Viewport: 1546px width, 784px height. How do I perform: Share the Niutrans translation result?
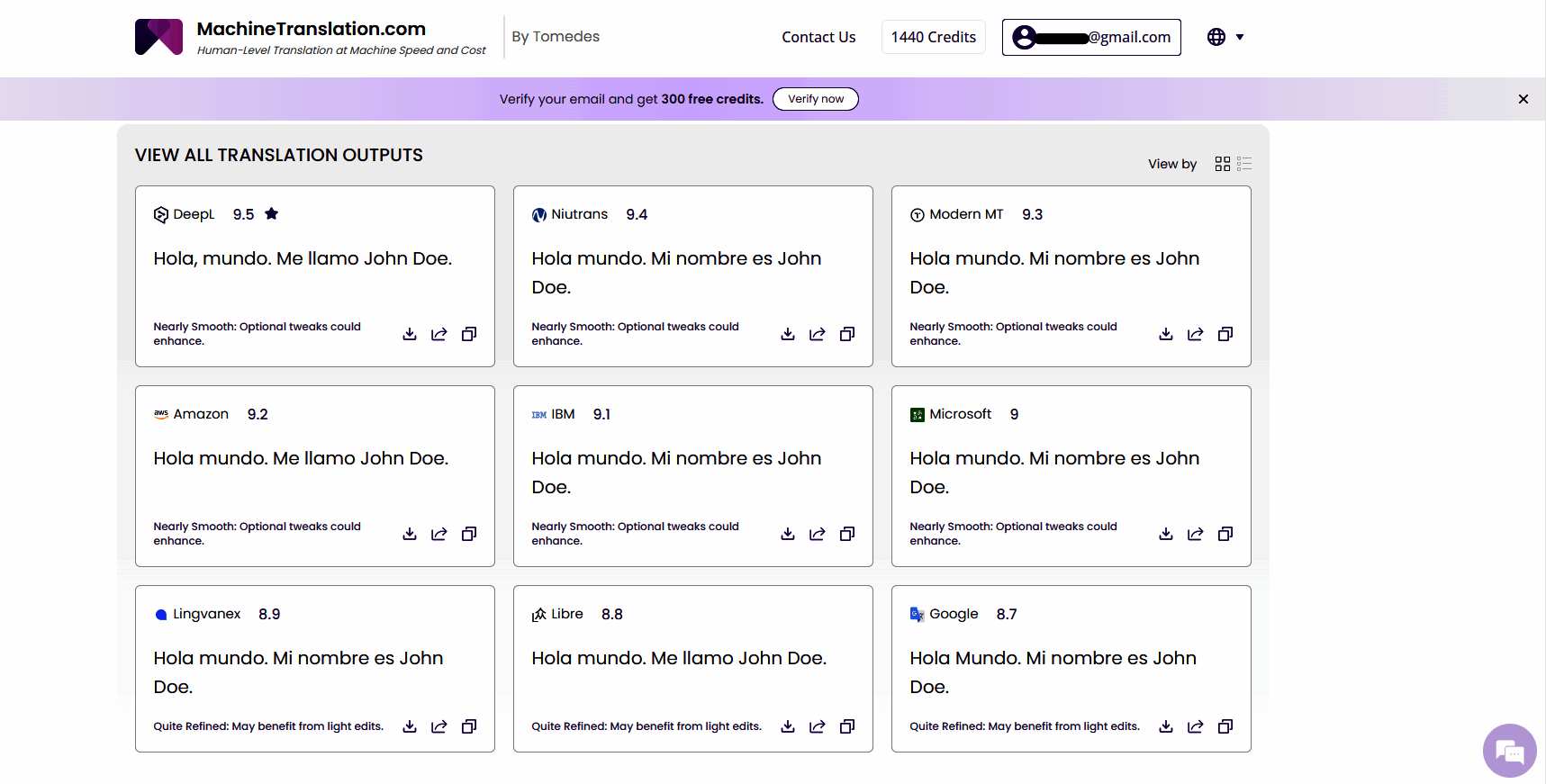tap(818, 334)
